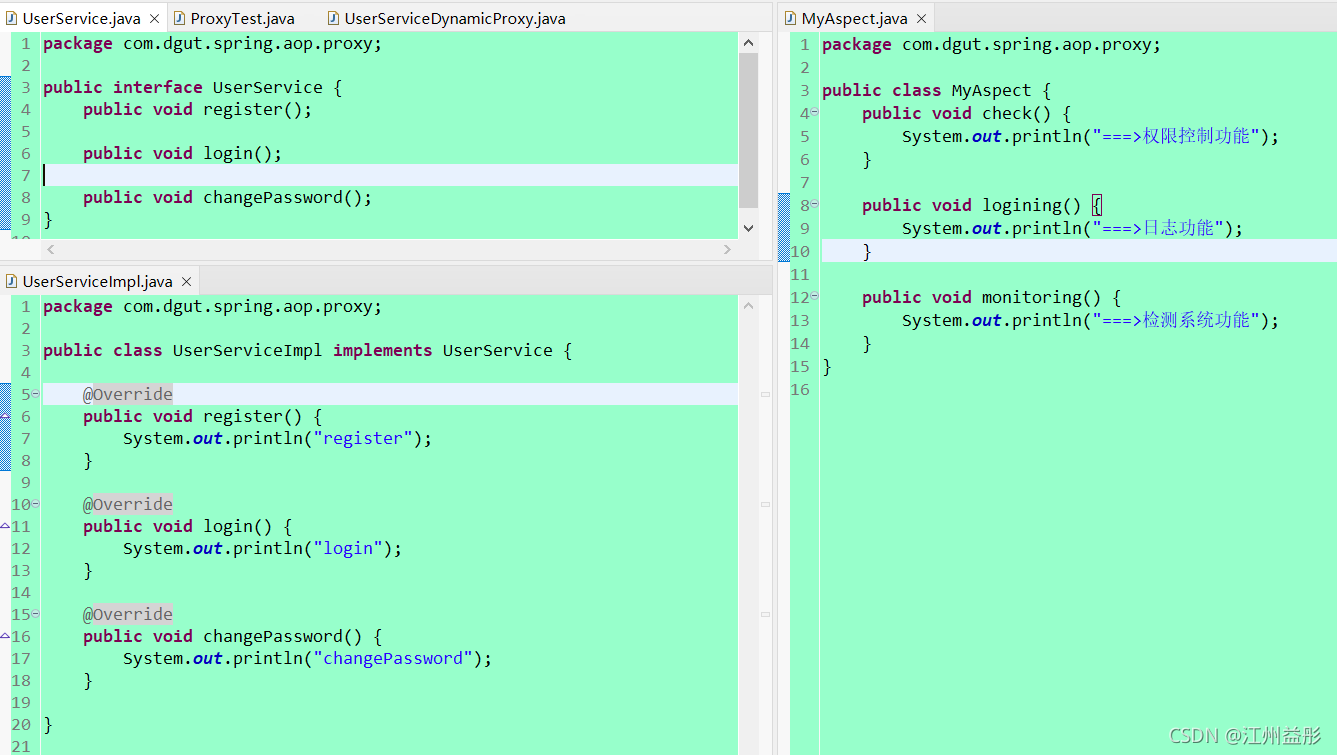Close the UserServiceImpl.java editor tab
This screenshot has height=755, width=1337.
[187, 282]
